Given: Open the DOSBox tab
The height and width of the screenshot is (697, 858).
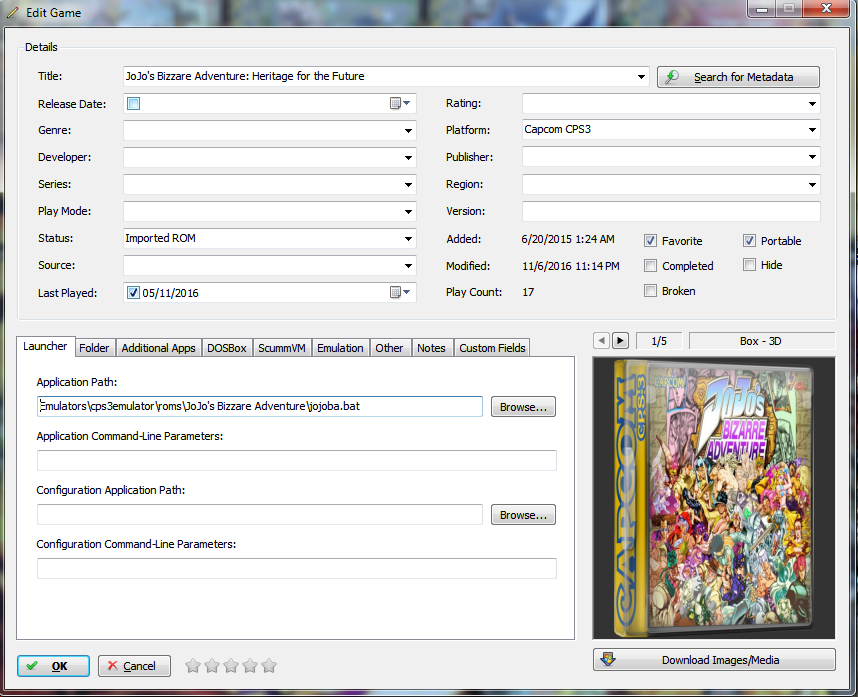Looking at the screenshot, I should click(x=227, y=348).
